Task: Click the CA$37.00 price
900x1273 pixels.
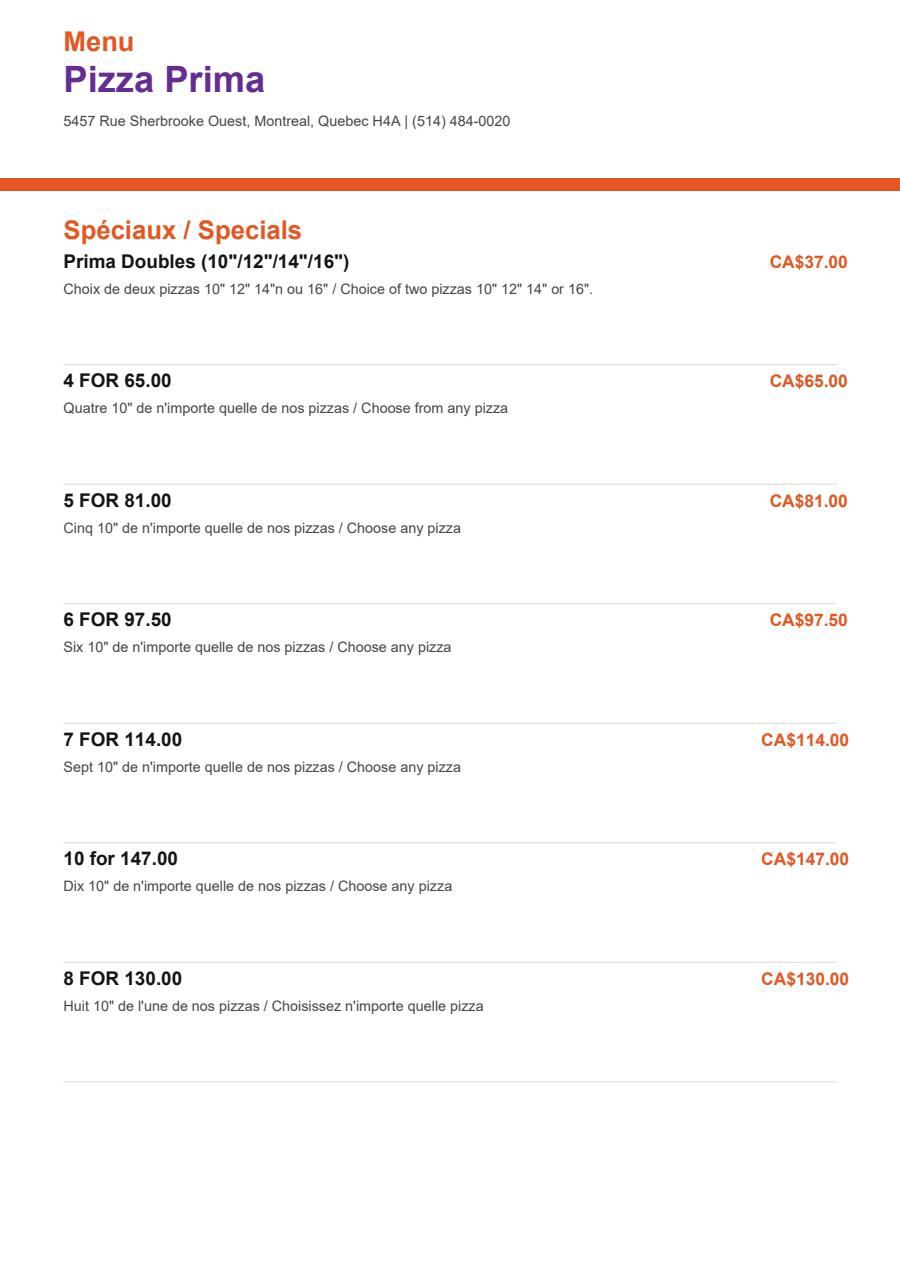Action: click(x=808, y=262)
